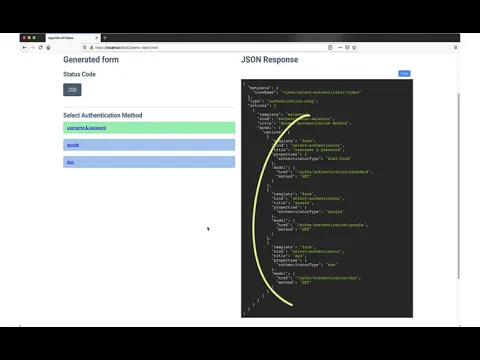Viewport: 480px width, 360px height.
Task: Click the vertical page scrollbar
Action: point(459,186)
